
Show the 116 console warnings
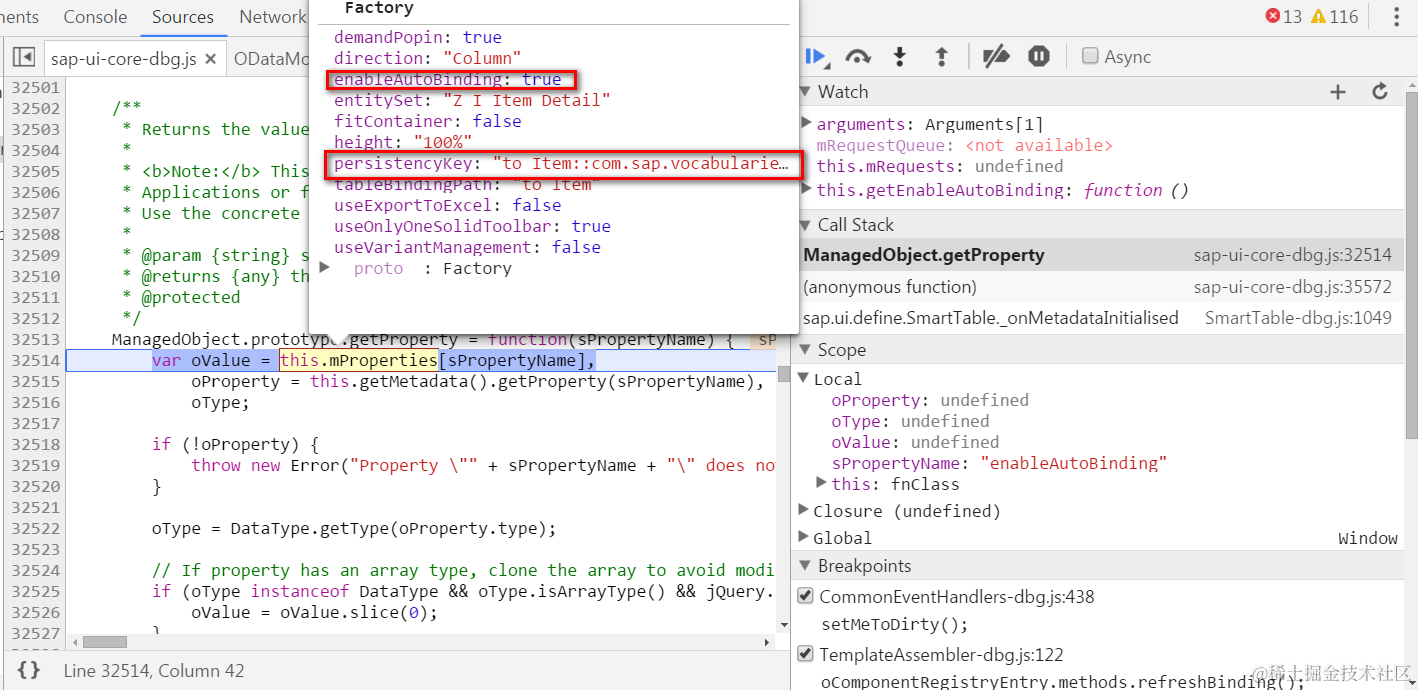point(1335,16)
